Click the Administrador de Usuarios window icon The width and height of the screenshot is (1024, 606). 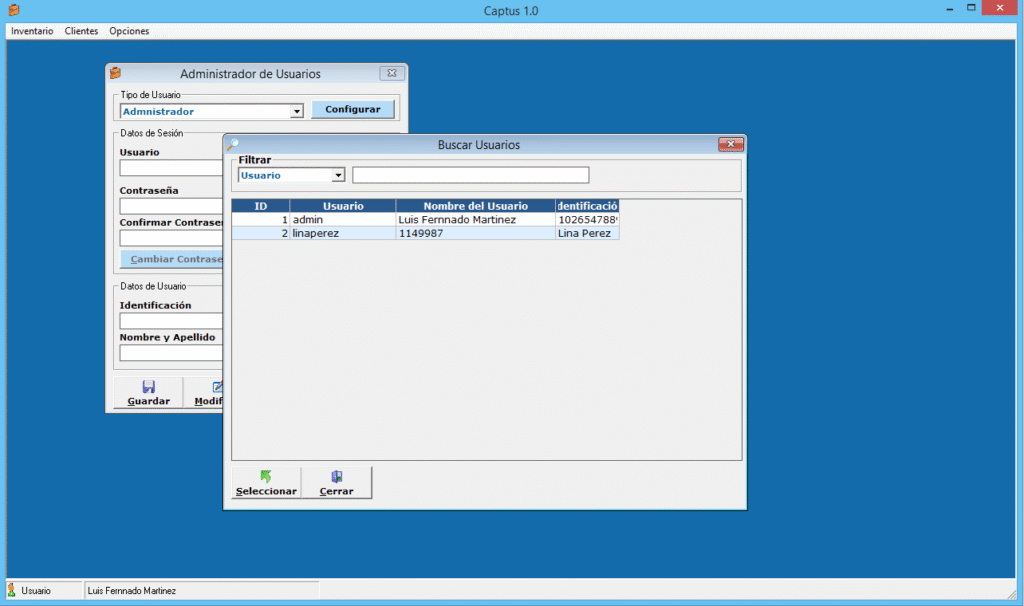point(116,74)
